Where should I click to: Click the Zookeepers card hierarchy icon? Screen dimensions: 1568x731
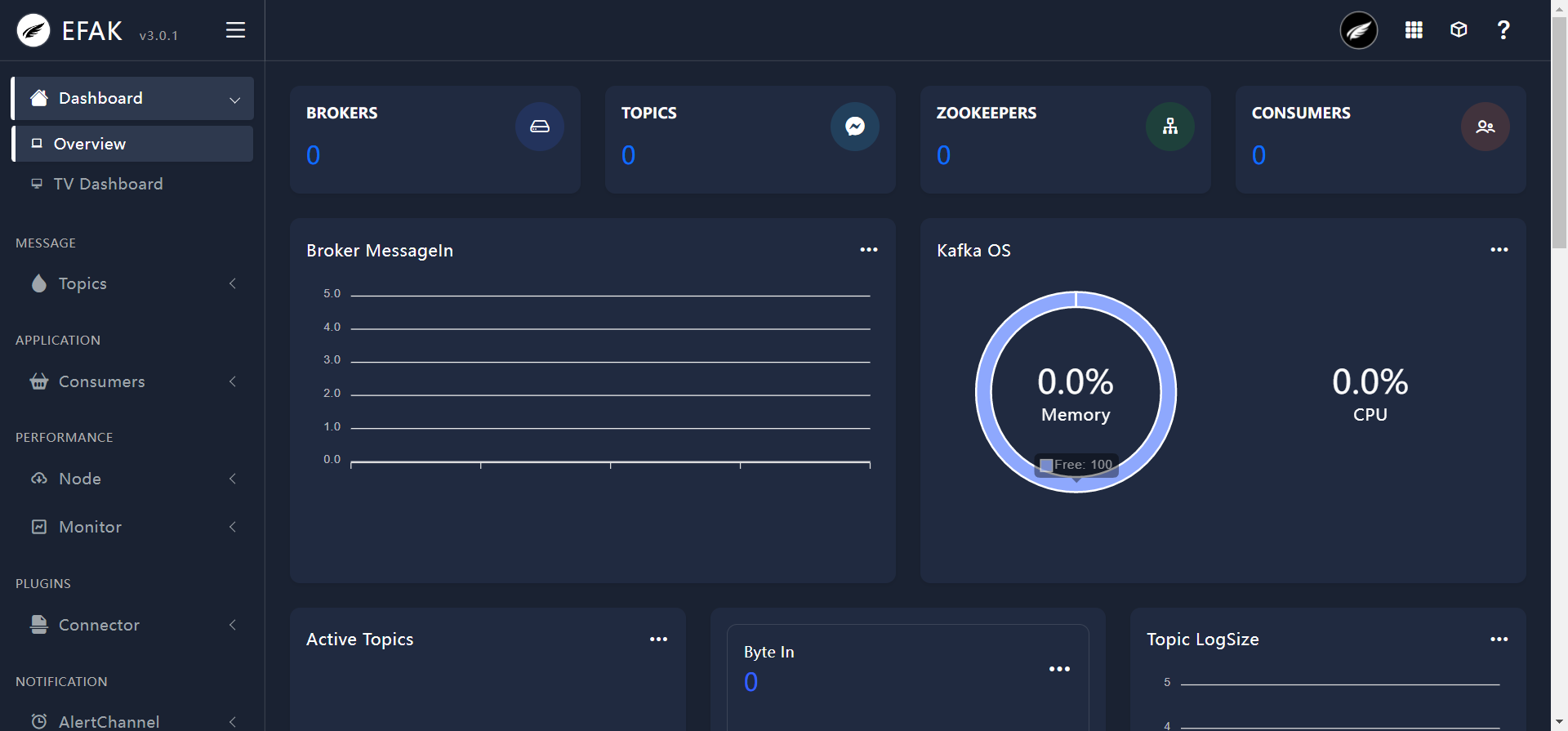click(x=1170, y=127)
